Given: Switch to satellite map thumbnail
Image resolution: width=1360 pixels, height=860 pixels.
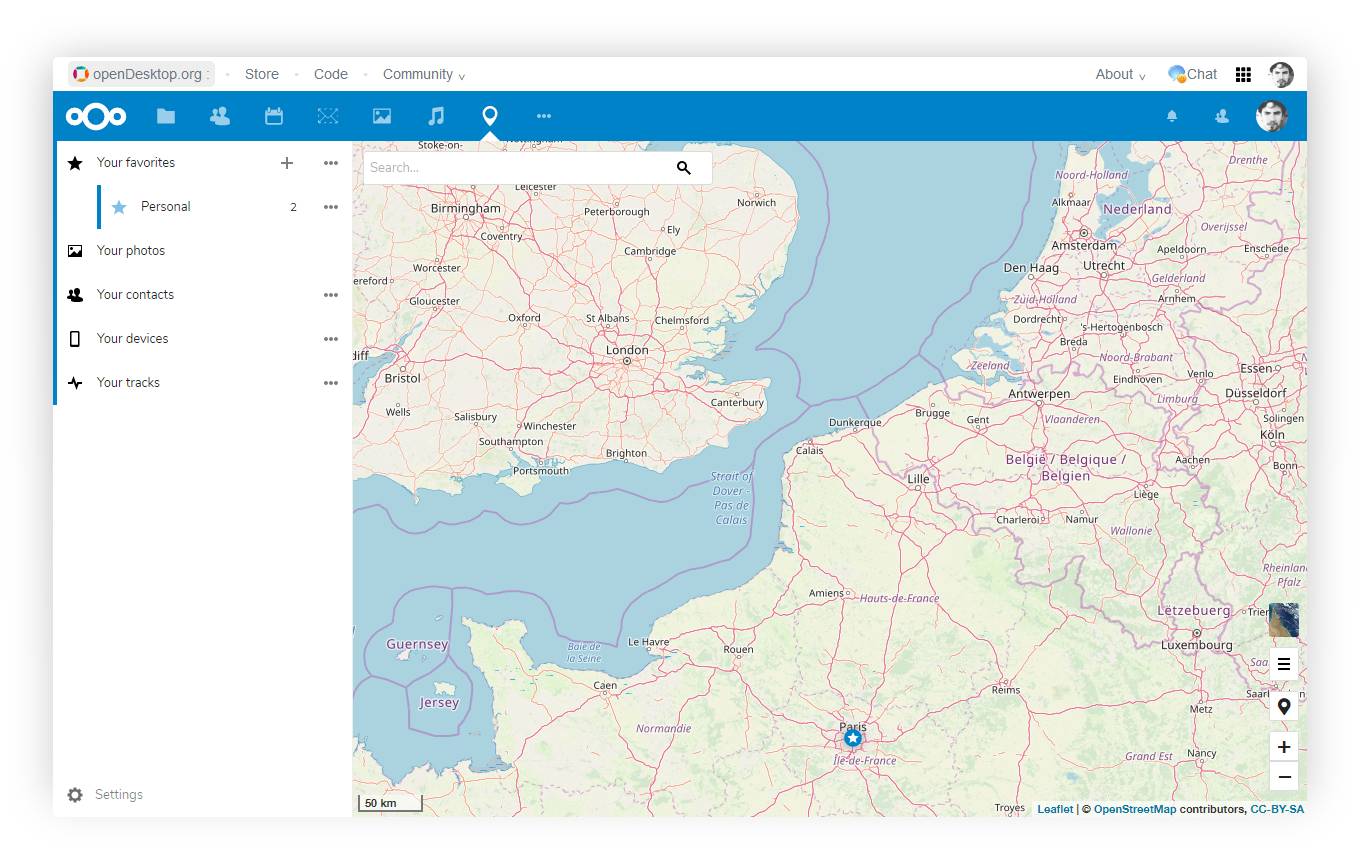Looking at the screenshot, I should coord(1284,620).
